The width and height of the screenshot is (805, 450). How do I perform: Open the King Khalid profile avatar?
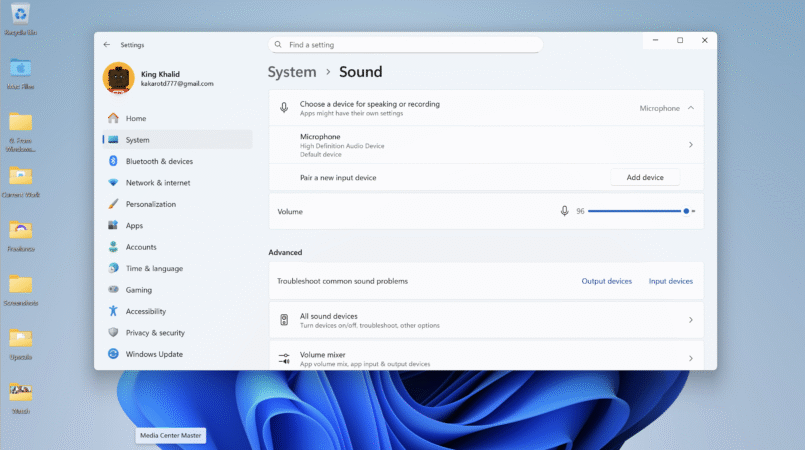119,78
